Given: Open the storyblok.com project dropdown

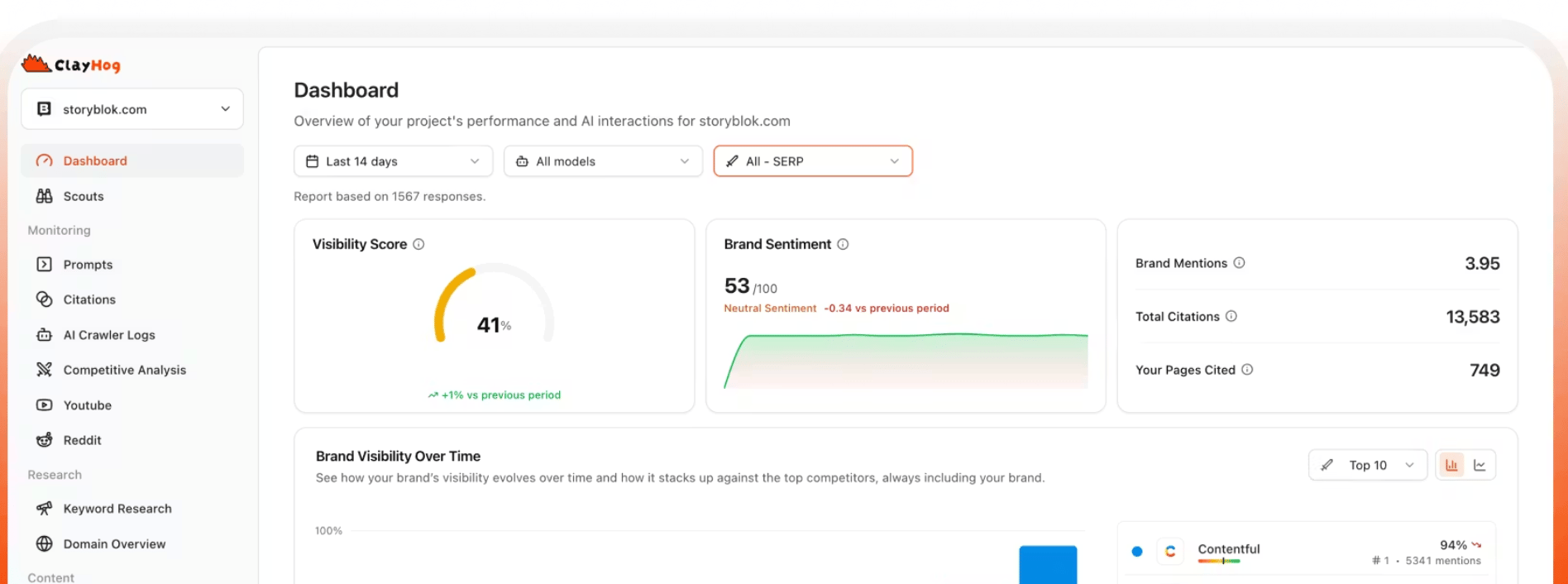Looking at the screenshot, I should [132, 109].
